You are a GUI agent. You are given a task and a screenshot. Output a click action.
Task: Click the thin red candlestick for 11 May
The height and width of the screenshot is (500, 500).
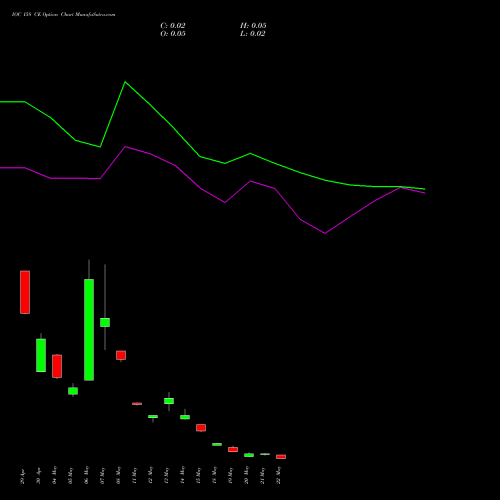pos(137,404)
